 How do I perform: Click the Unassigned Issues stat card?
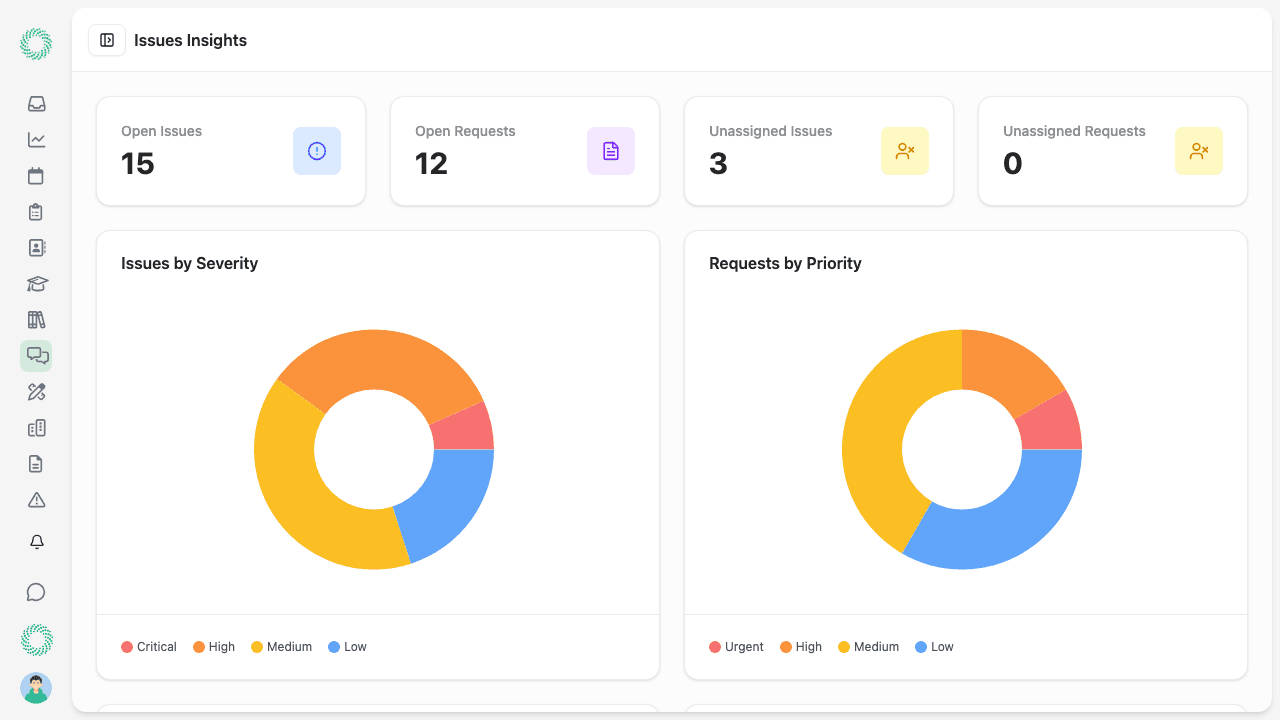pyautogui.click(x=818, y=151)
